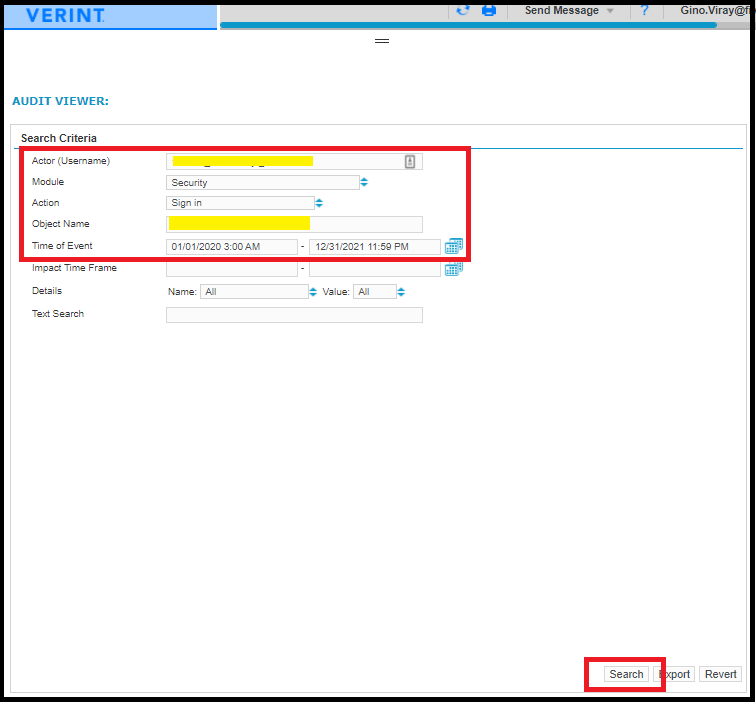Open the user picker icon in Actor field
756x703 pixels.
coord(410,162)
